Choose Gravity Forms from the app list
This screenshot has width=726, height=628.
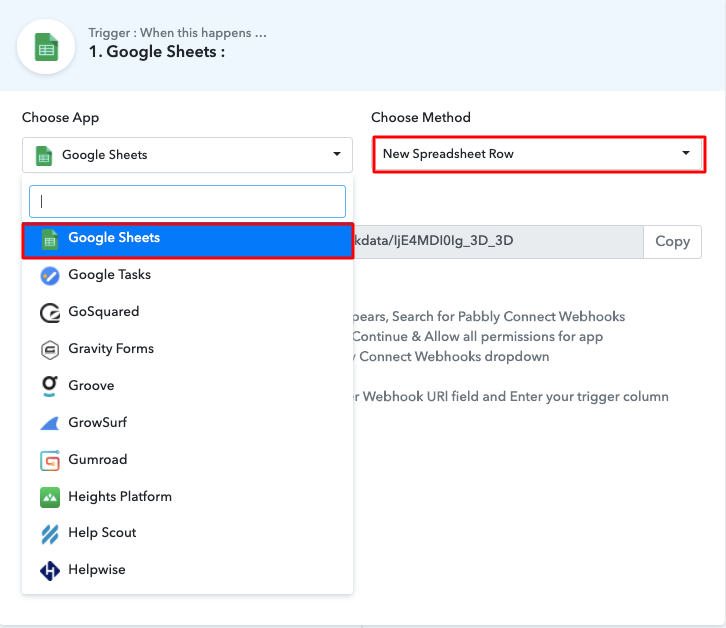pos(188,349)
